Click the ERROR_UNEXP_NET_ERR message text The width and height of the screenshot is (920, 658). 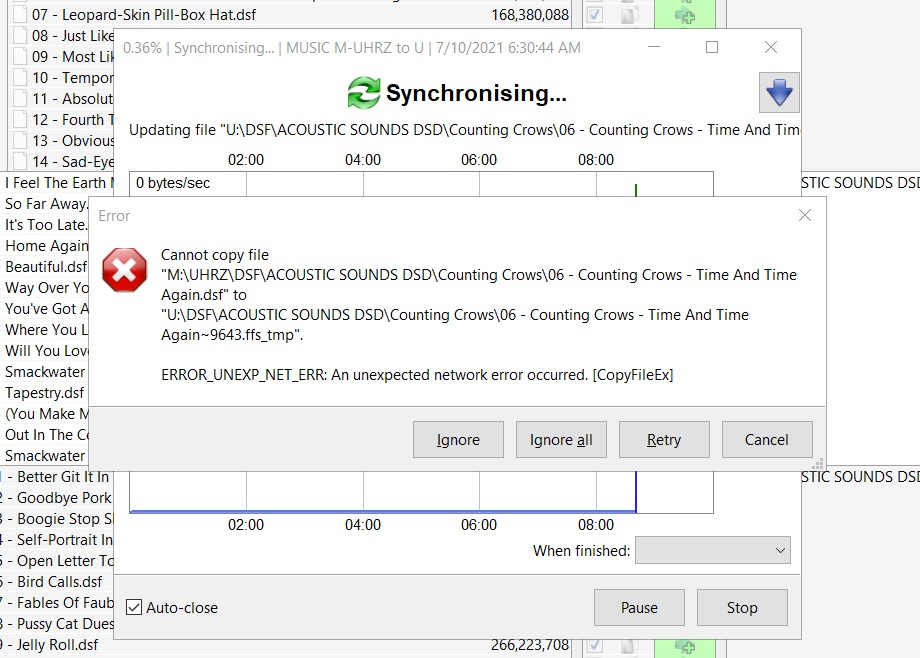pos(417,374)
